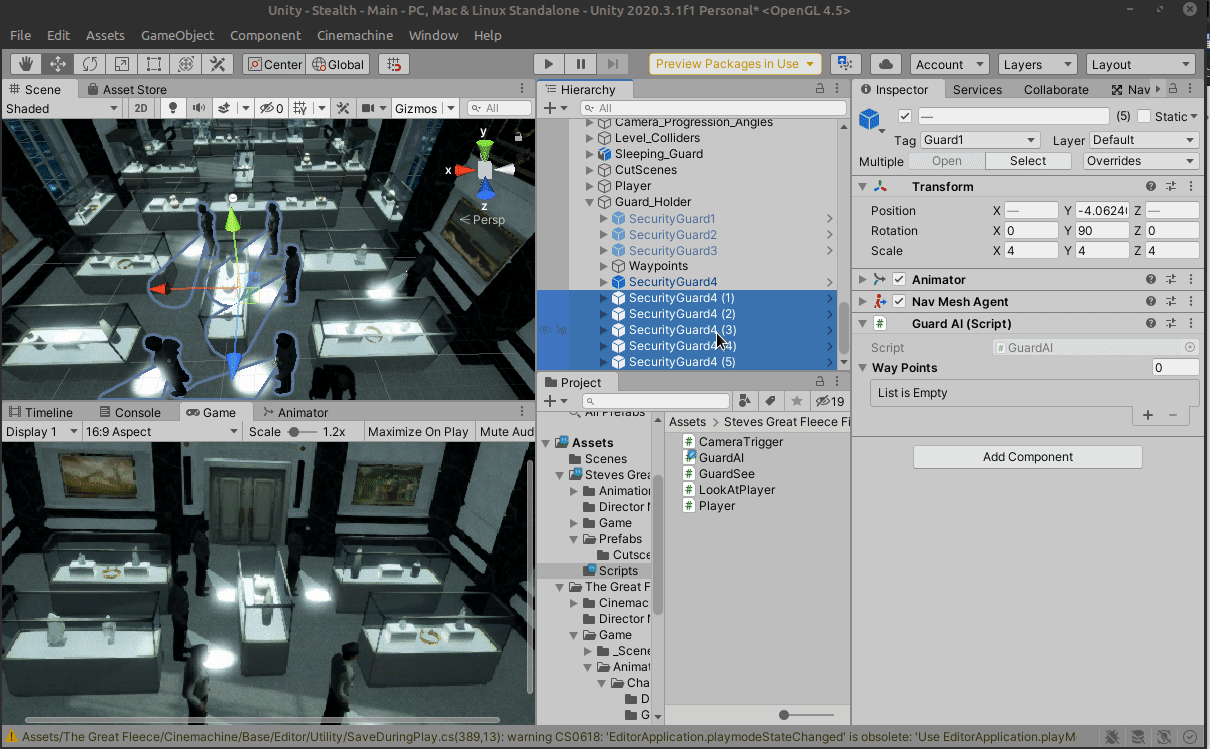Open the Gizmos dropdown arrow

click(x=451, y=108)
